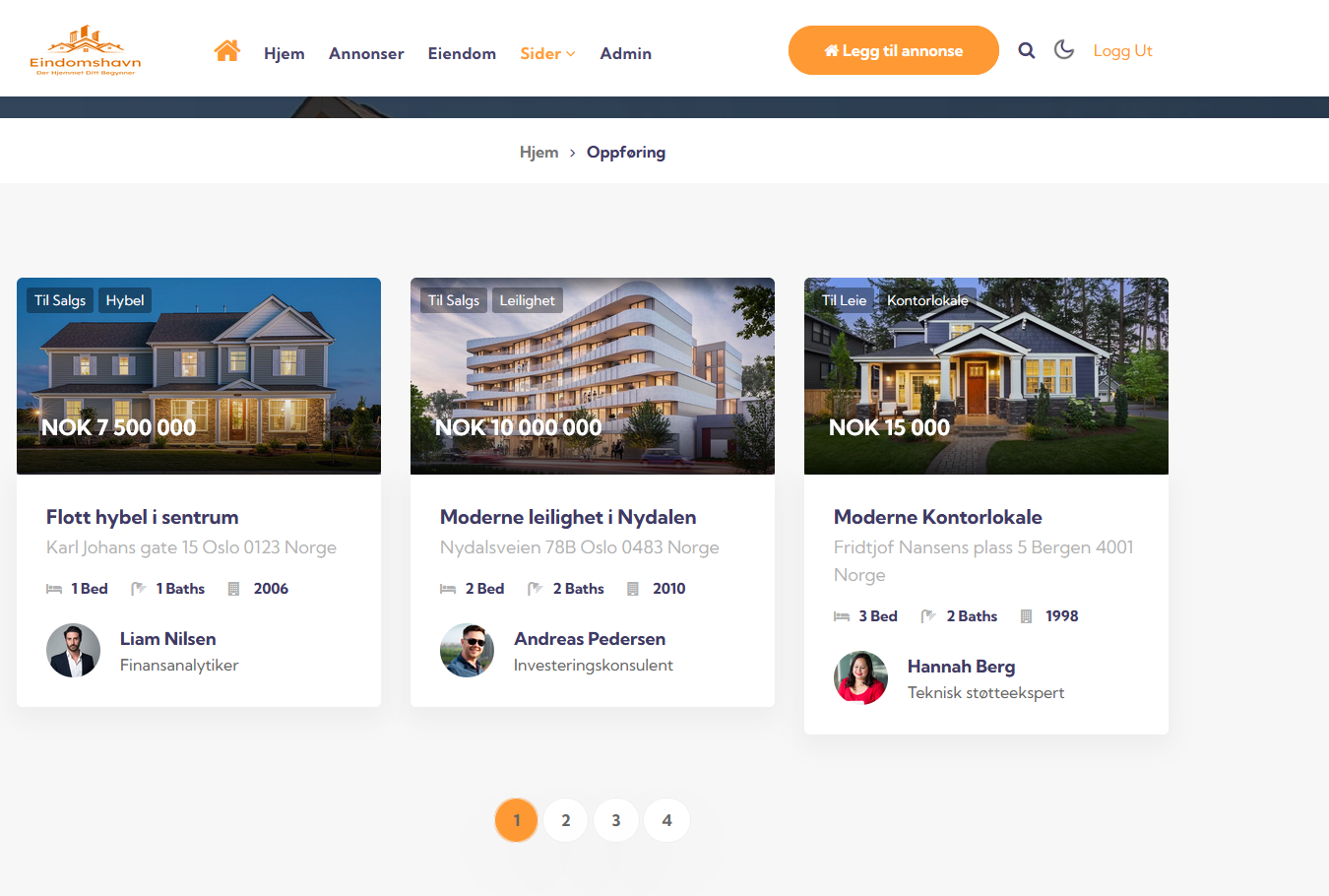Click the Logg Ut link
Screen dimensions: 1329x896
pyautogui.click(x=1122, y=51)
